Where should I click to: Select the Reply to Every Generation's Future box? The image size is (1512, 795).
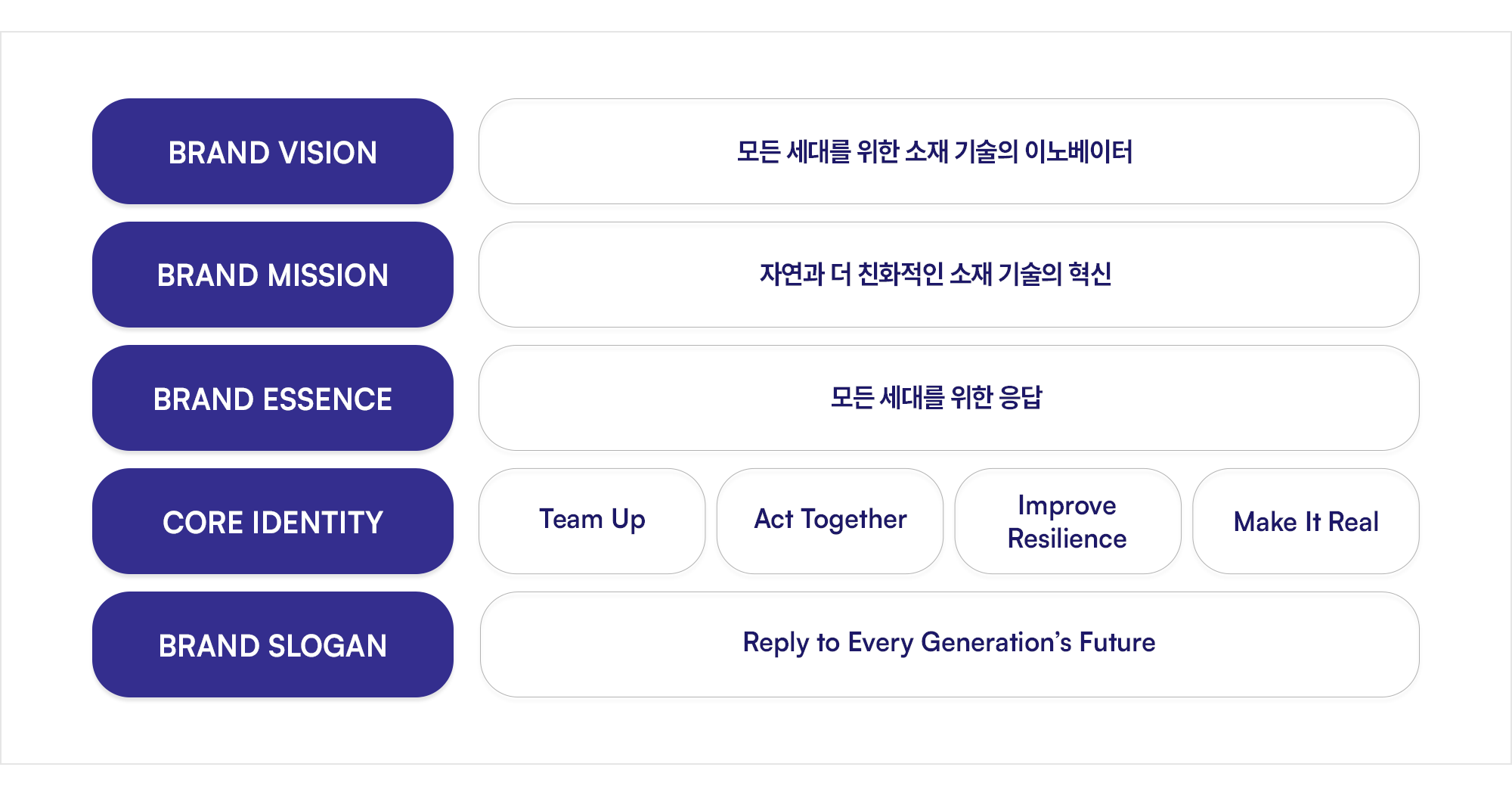[950, 644]
